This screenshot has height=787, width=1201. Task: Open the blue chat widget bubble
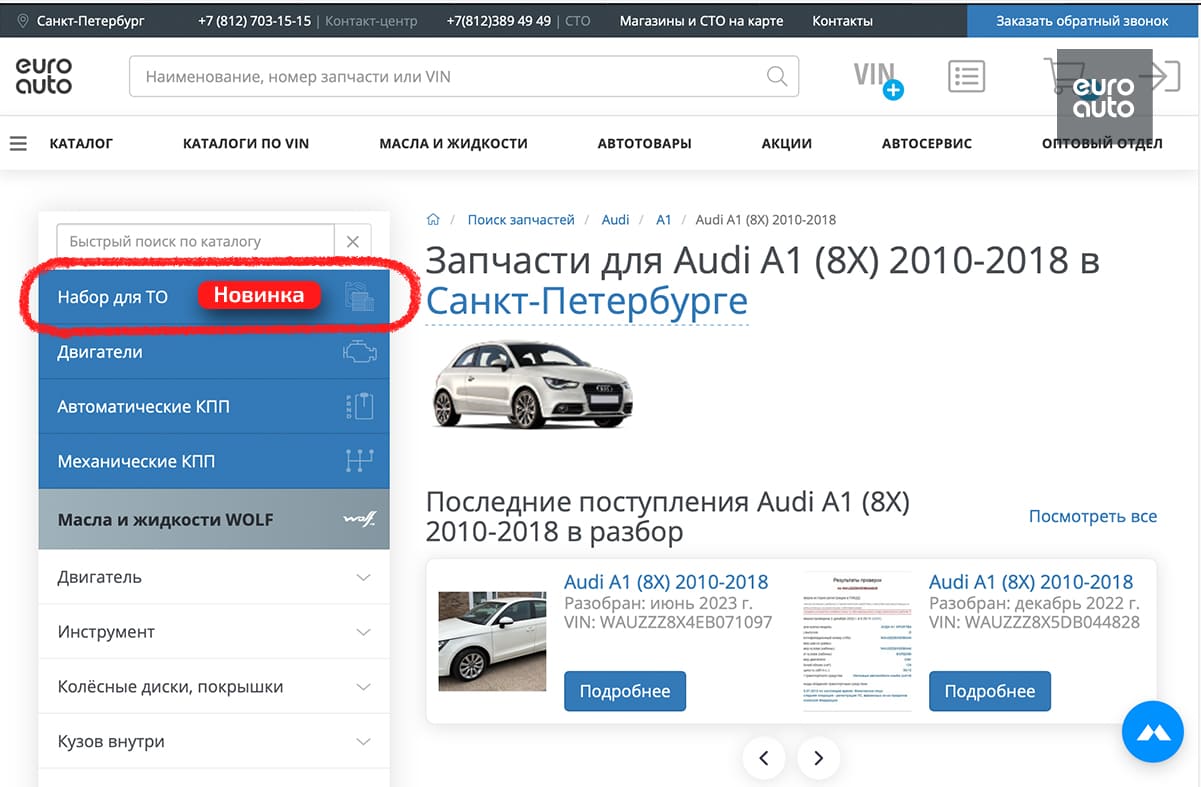click(1153, 732)
